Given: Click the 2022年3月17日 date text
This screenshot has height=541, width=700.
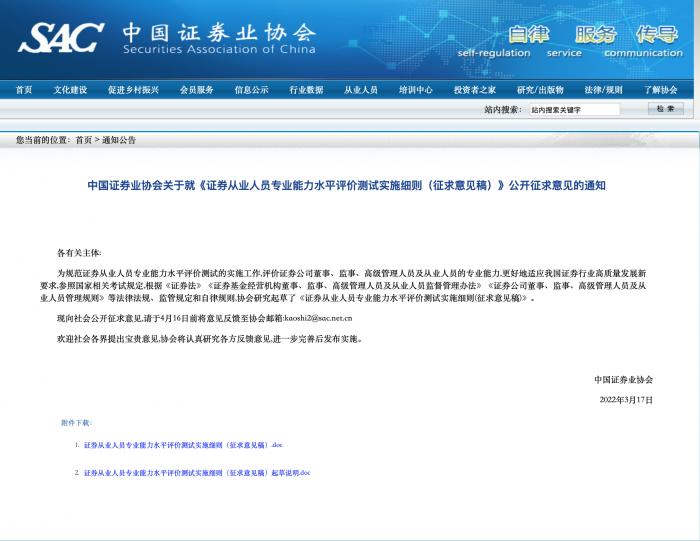Looking at the screenshot, I should [626, 400].
